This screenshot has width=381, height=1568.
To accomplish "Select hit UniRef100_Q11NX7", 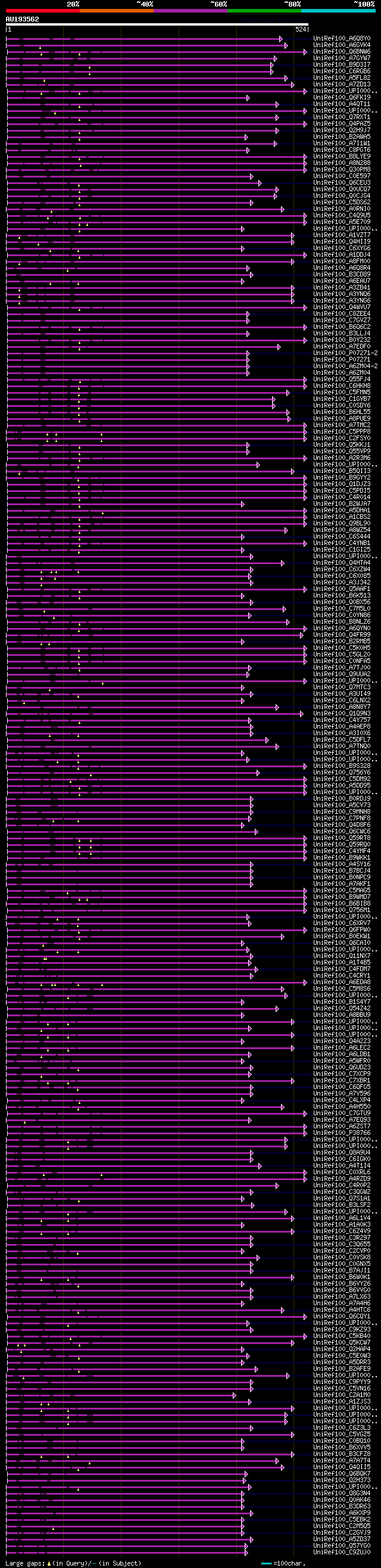I will 342,956.
